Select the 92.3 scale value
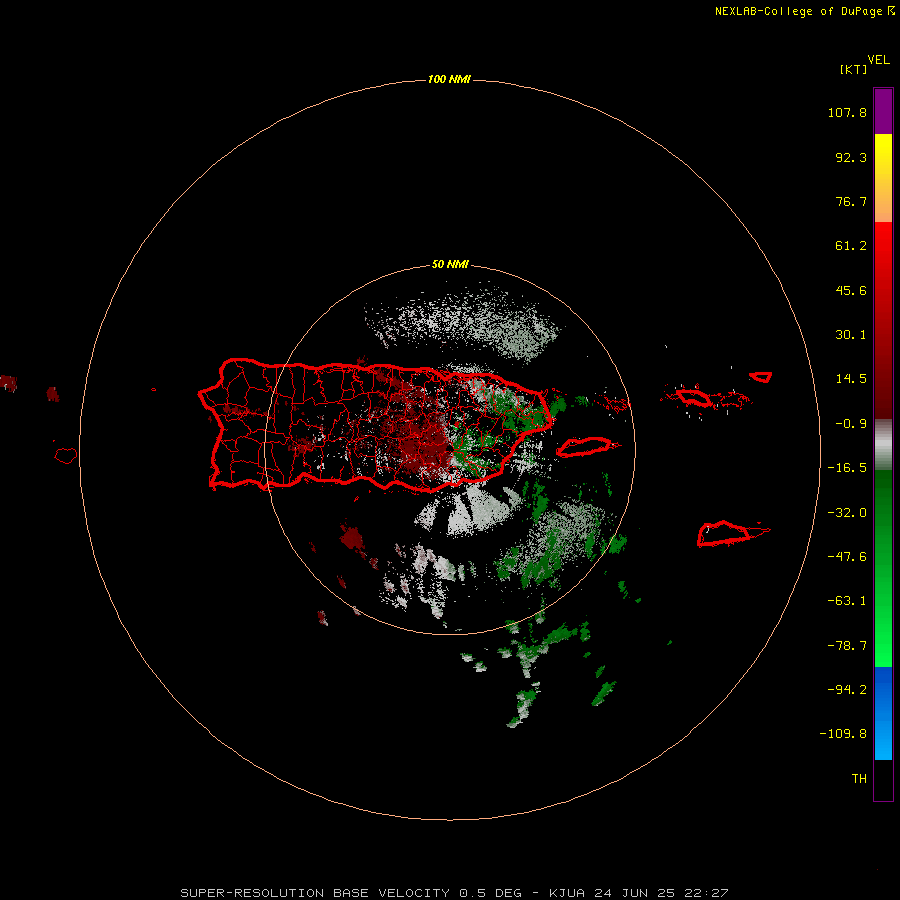 tap(851, 157)
